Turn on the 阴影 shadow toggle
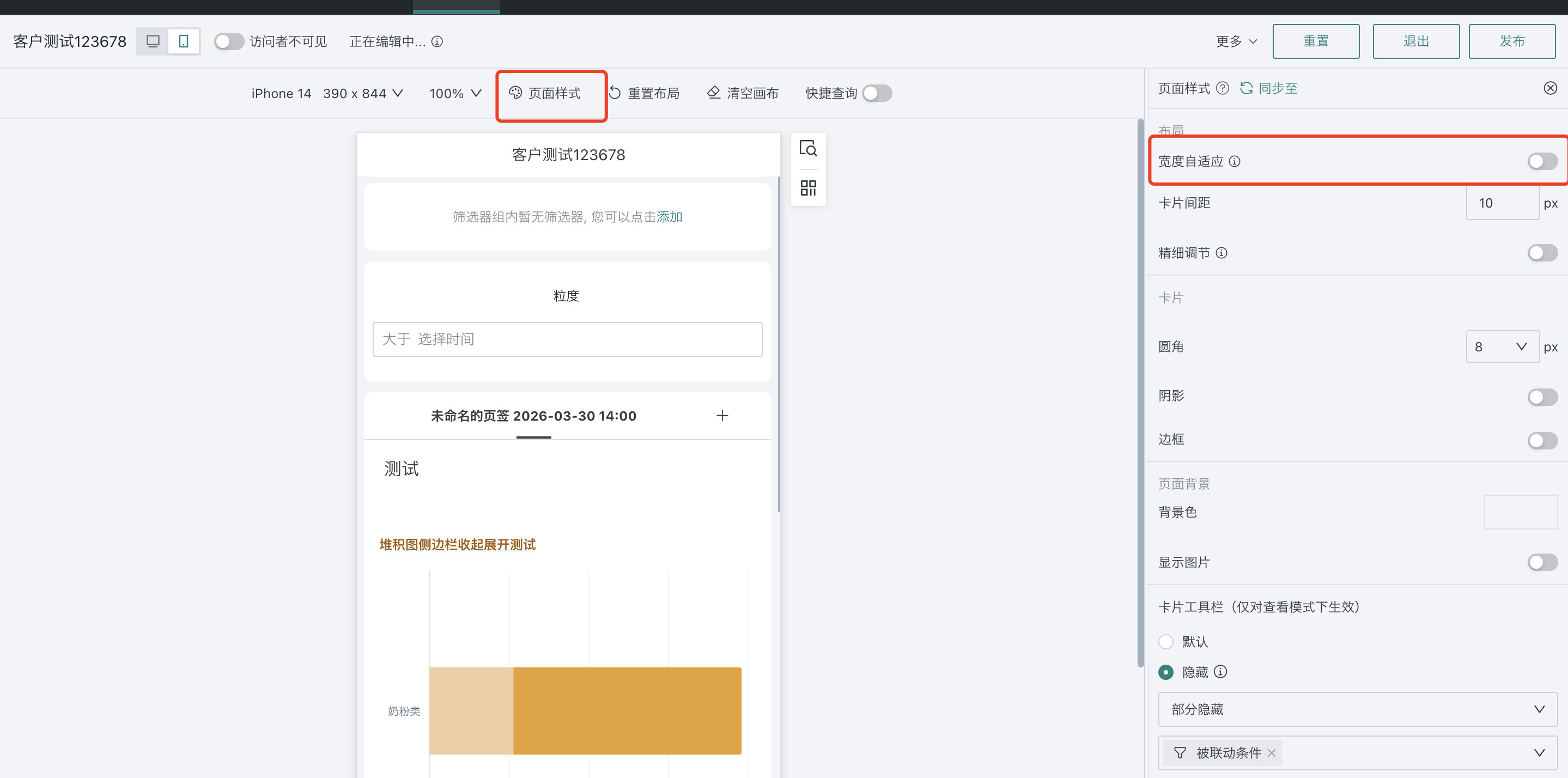 pyautogui.click(x=1541, y=396)
